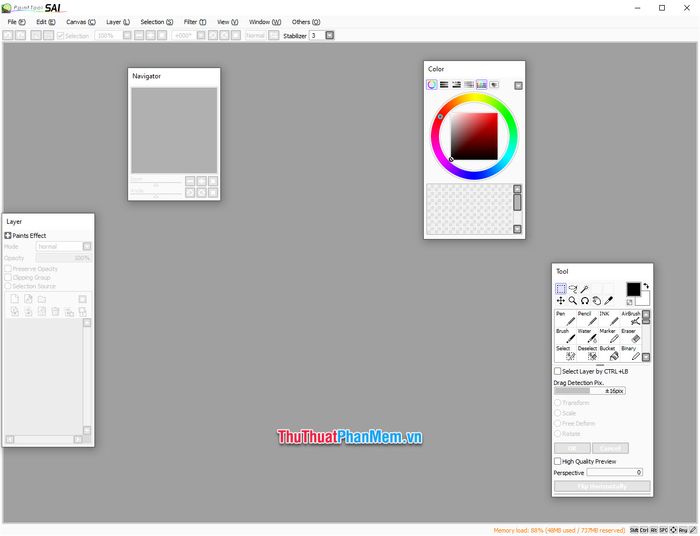Toggle the HSV slider view icon
This screenshot has height=536, width=700.
tap(457, 84)
